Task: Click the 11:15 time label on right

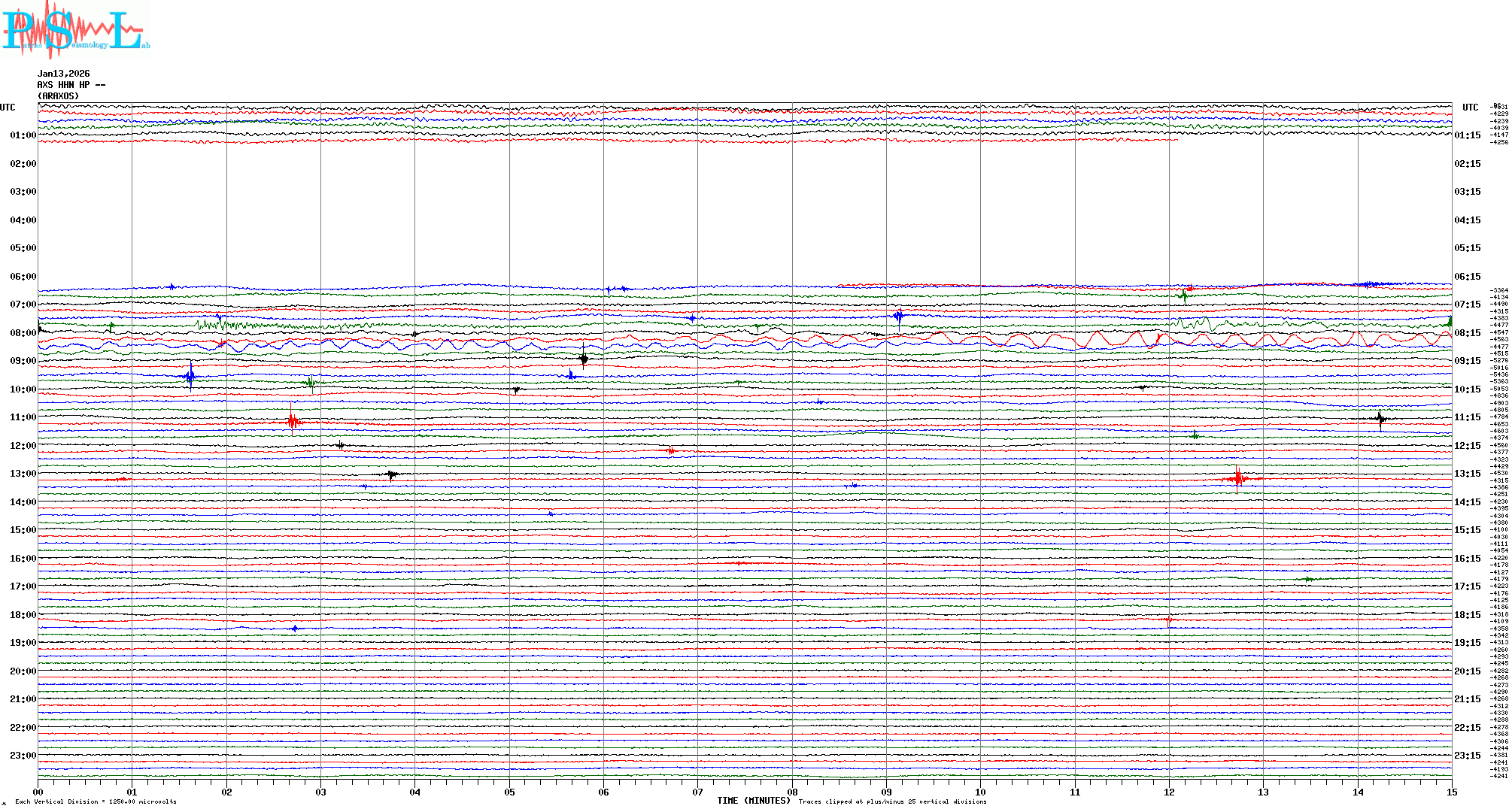Action: click(1467, 417)
